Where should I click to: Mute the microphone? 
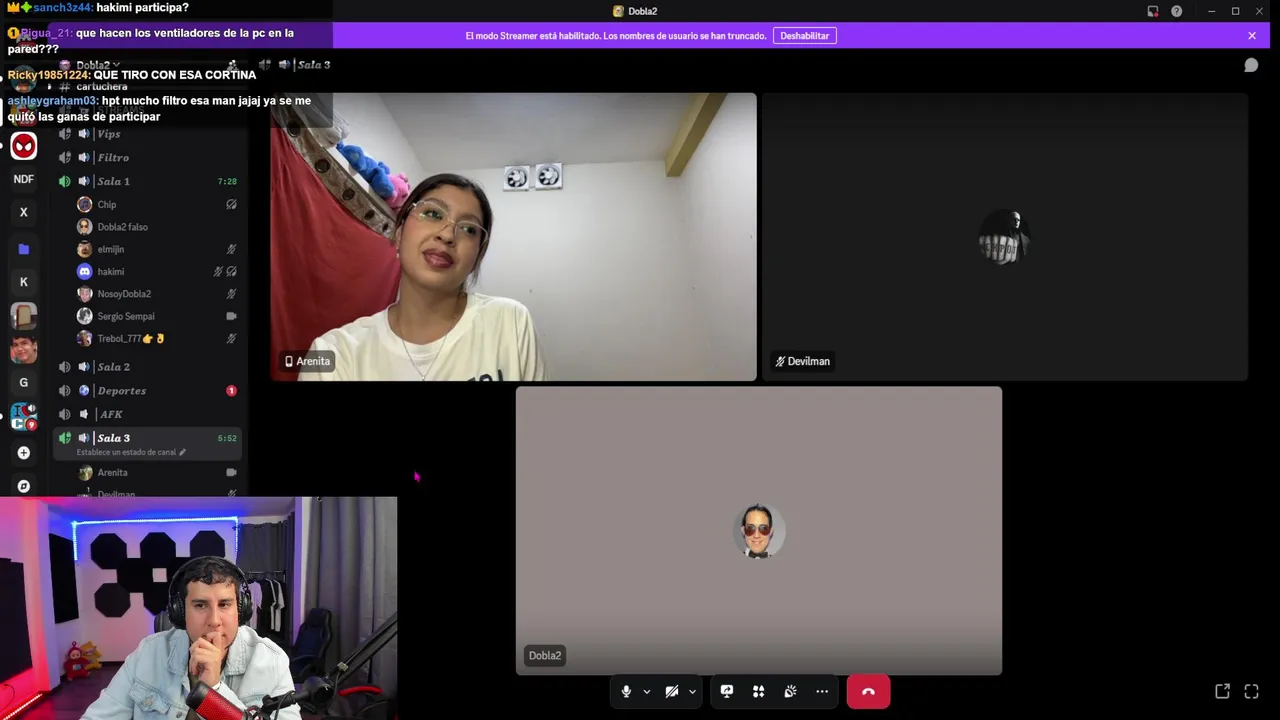coord(626,691)
